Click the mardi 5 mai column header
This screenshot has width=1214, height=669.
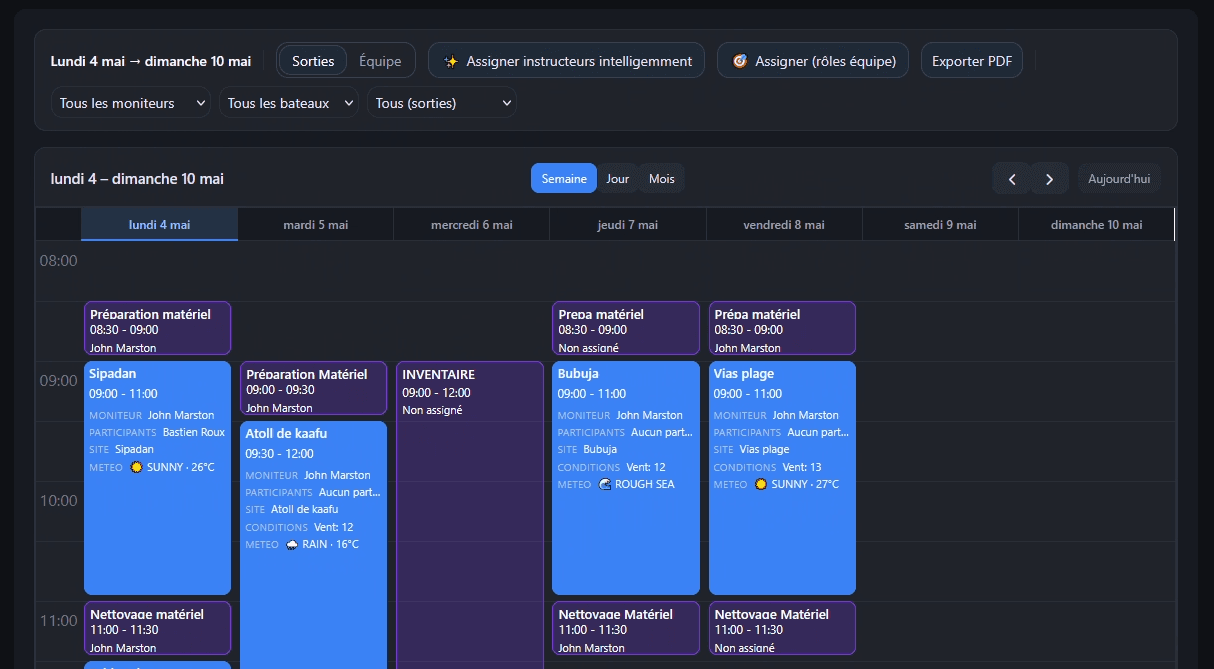pyautogui.click(x=316, y=225)
